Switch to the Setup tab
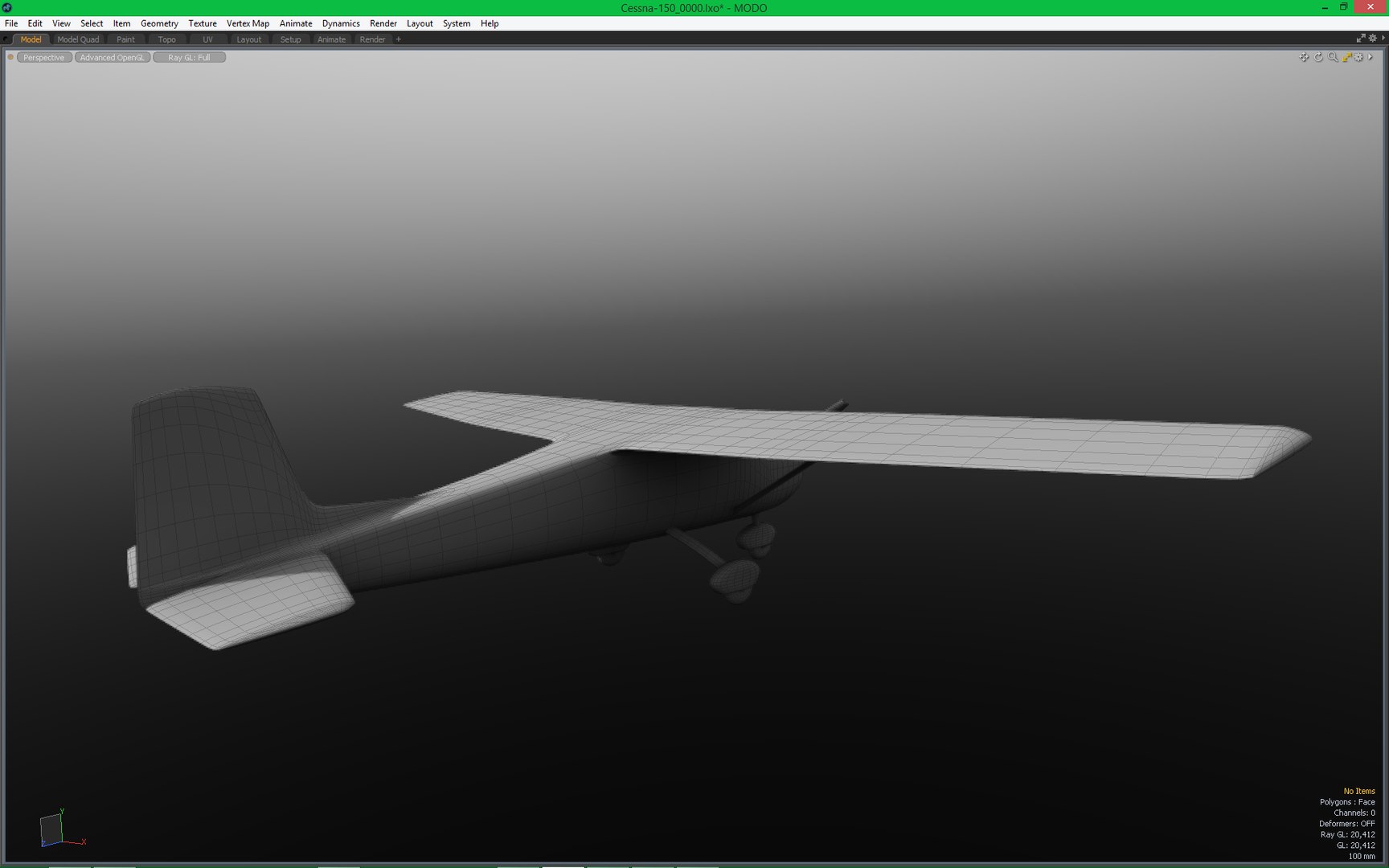Image resolution: width=1389 pixels, height=868 pixels. pyautogui.click(x=290, y=39)
